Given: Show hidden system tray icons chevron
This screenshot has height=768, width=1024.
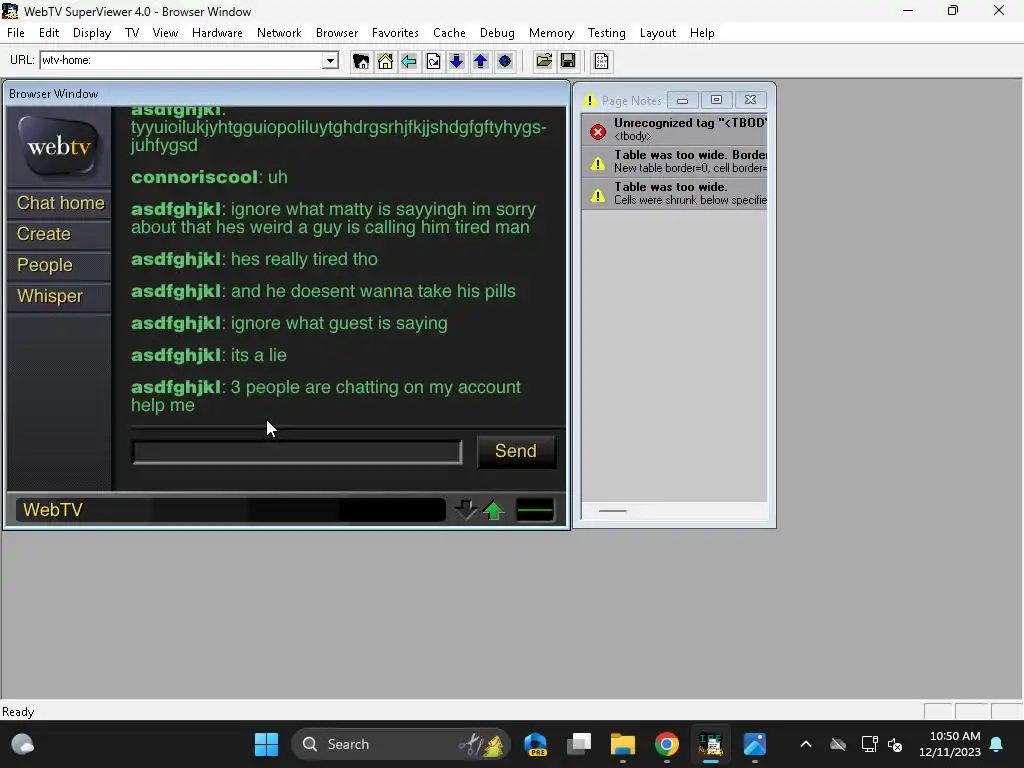Looking at the screenshot, I should coord(806,744).
